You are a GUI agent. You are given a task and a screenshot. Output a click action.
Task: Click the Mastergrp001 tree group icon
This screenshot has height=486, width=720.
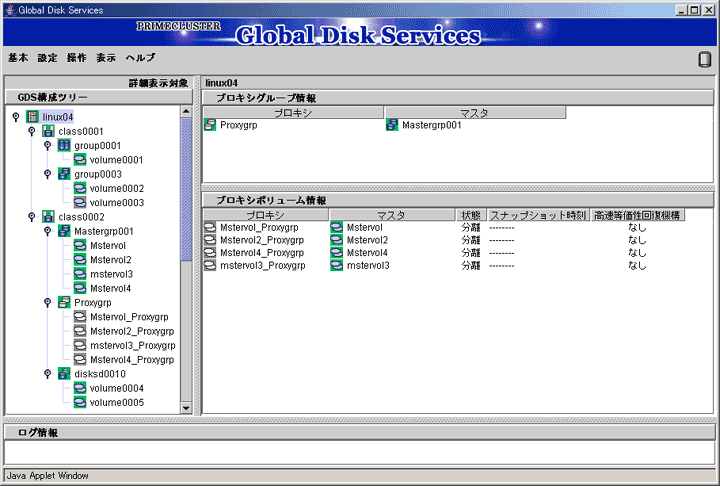coord(64,231)
